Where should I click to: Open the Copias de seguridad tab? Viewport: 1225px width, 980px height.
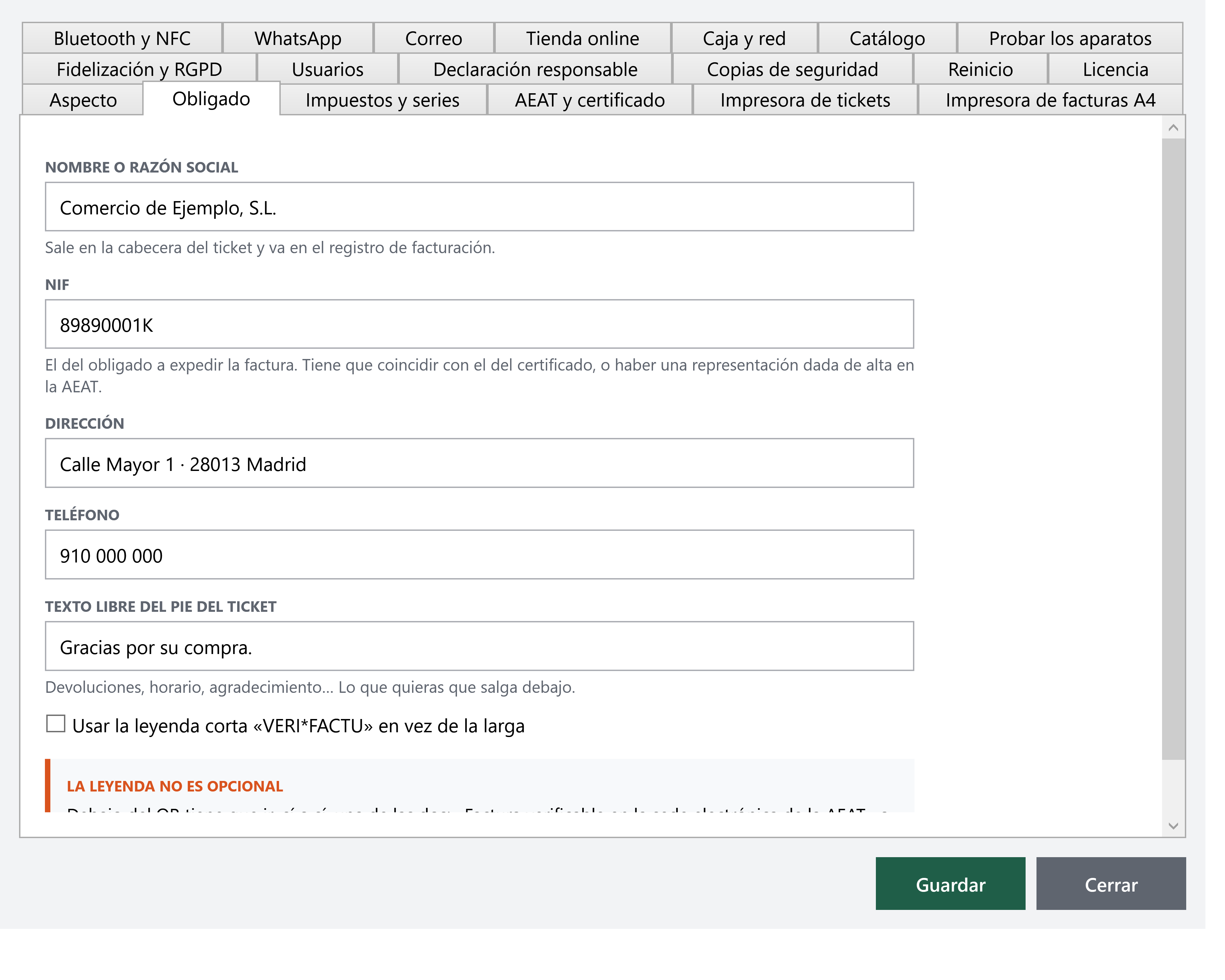pos(793,69)
